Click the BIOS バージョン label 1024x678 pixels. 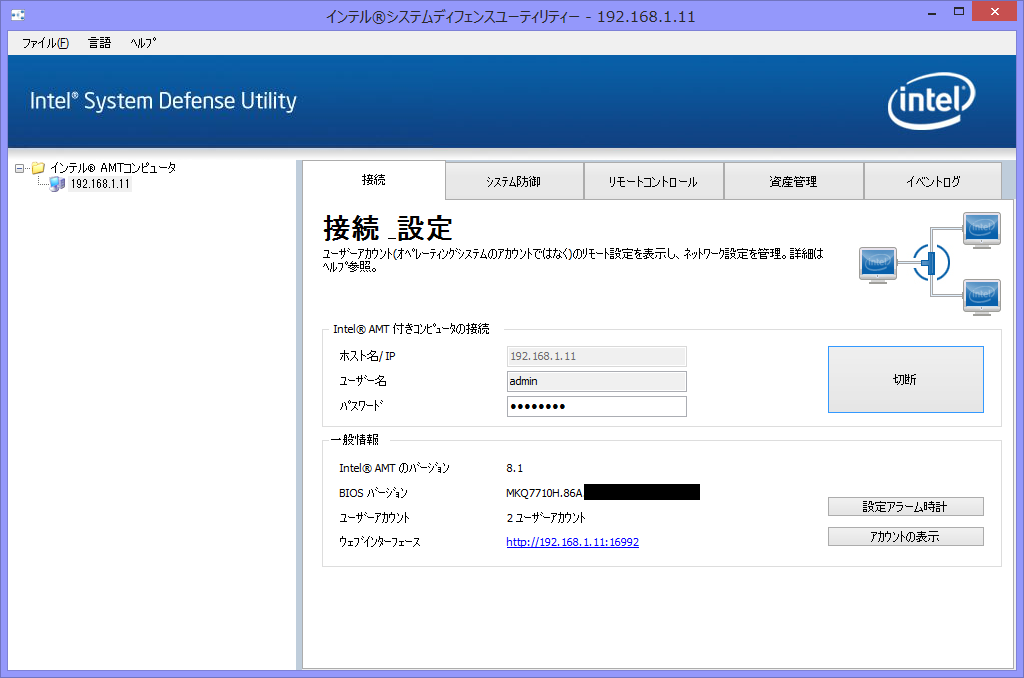373,493
